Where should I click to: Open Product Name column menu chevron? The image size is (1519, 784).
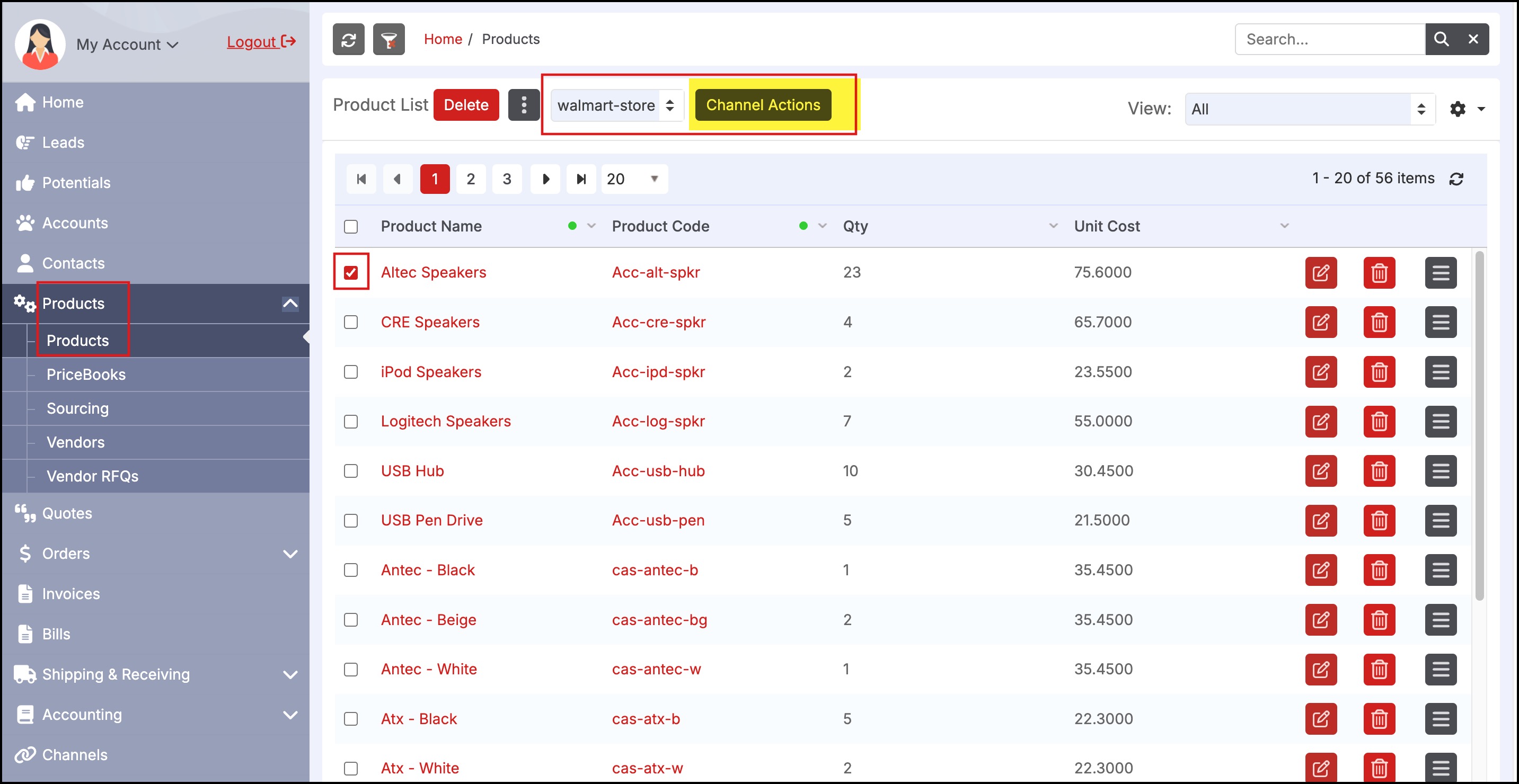click(x=591, y=226)
